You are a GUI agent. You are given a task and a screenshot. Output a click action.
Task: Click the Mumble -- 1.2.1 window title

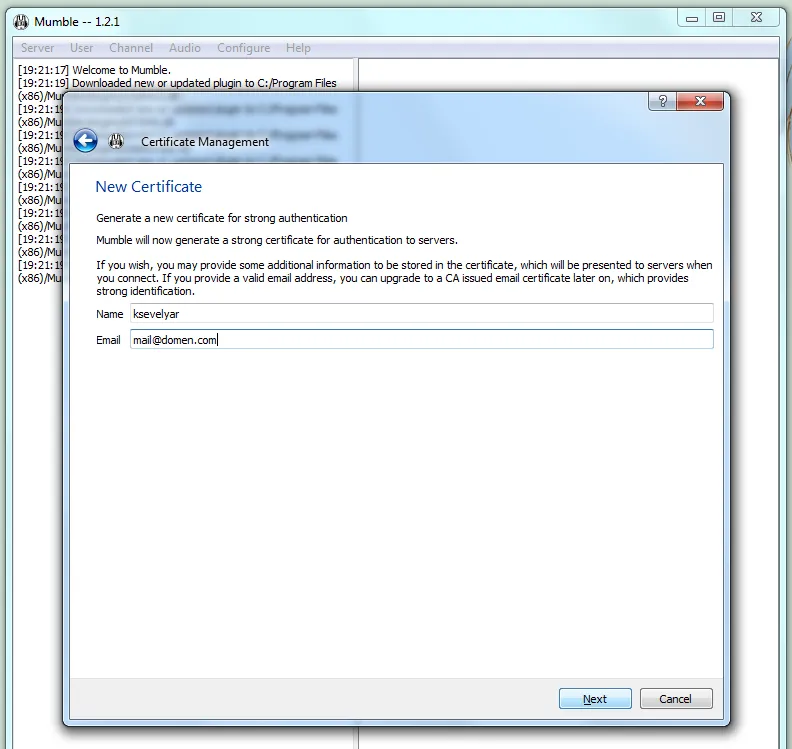point(77,22)
